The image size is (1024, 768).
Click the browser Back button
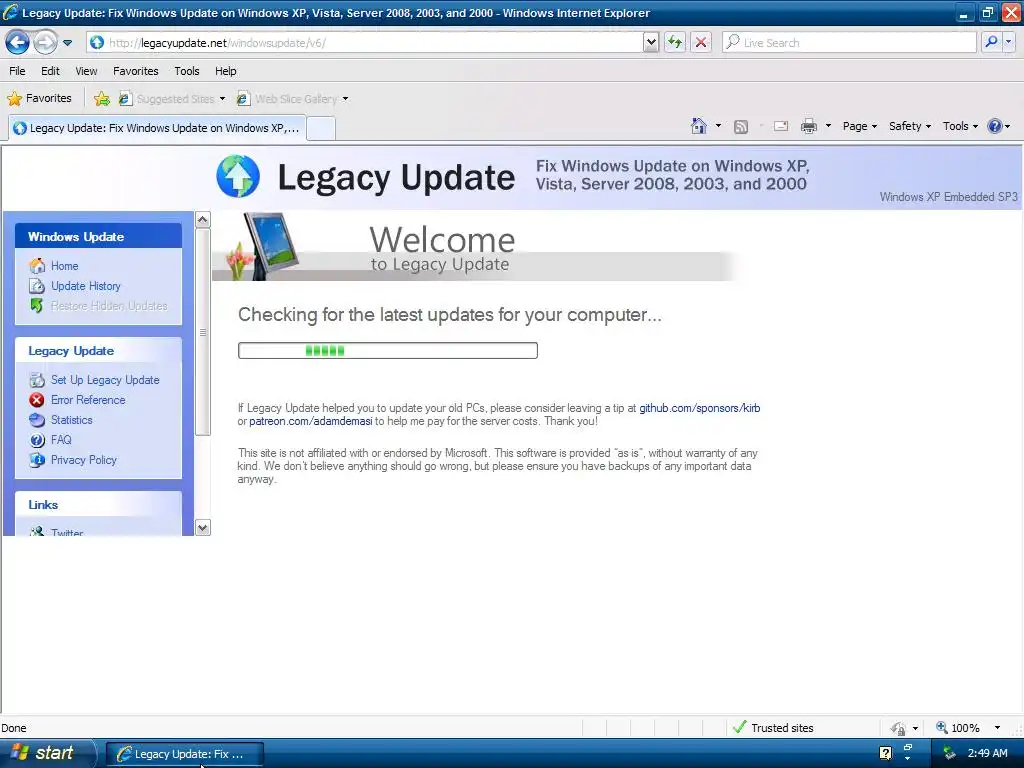tap(17, 43)
